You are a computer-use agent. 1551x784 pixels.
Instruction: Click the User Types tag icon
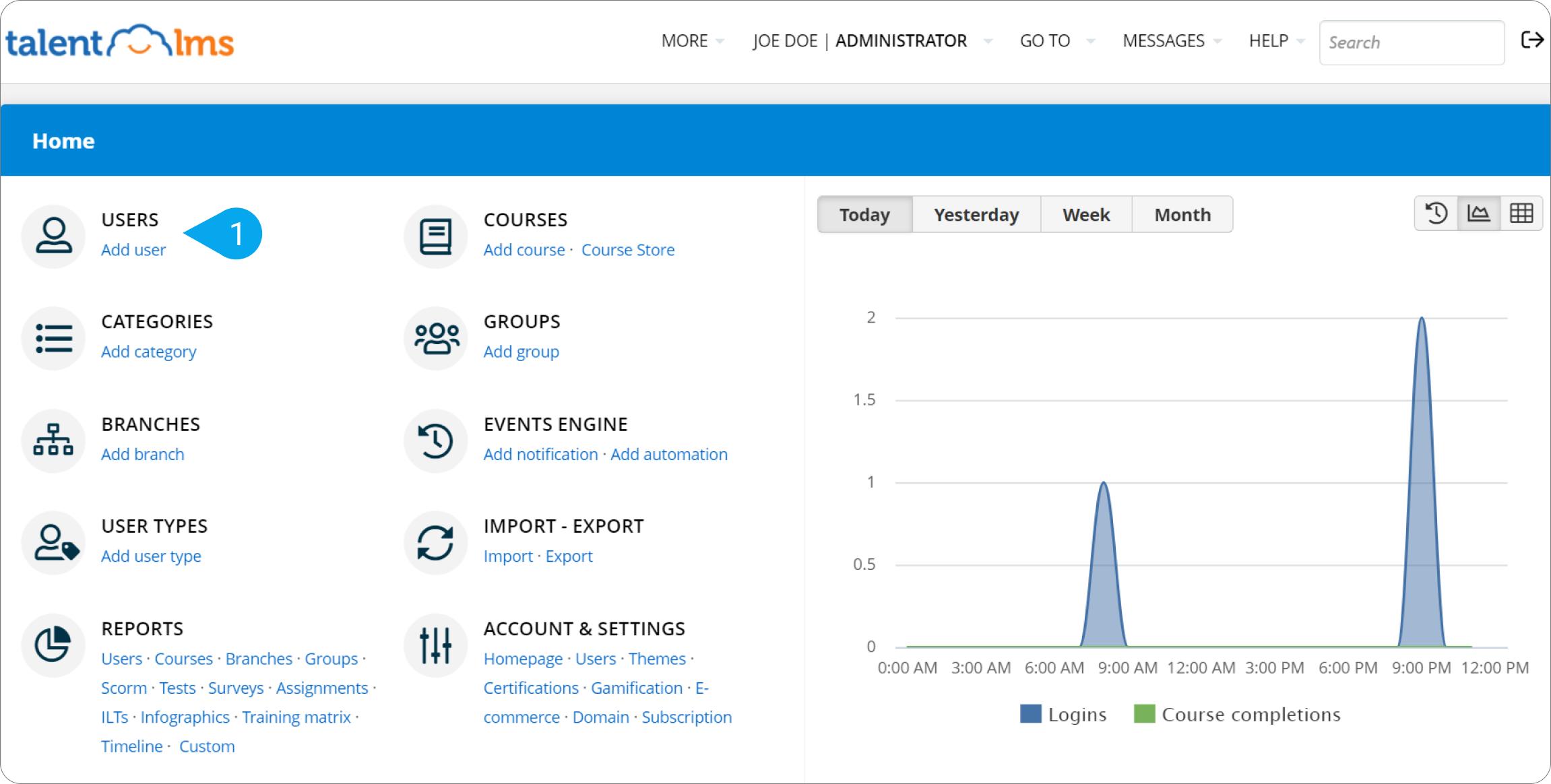53,543
